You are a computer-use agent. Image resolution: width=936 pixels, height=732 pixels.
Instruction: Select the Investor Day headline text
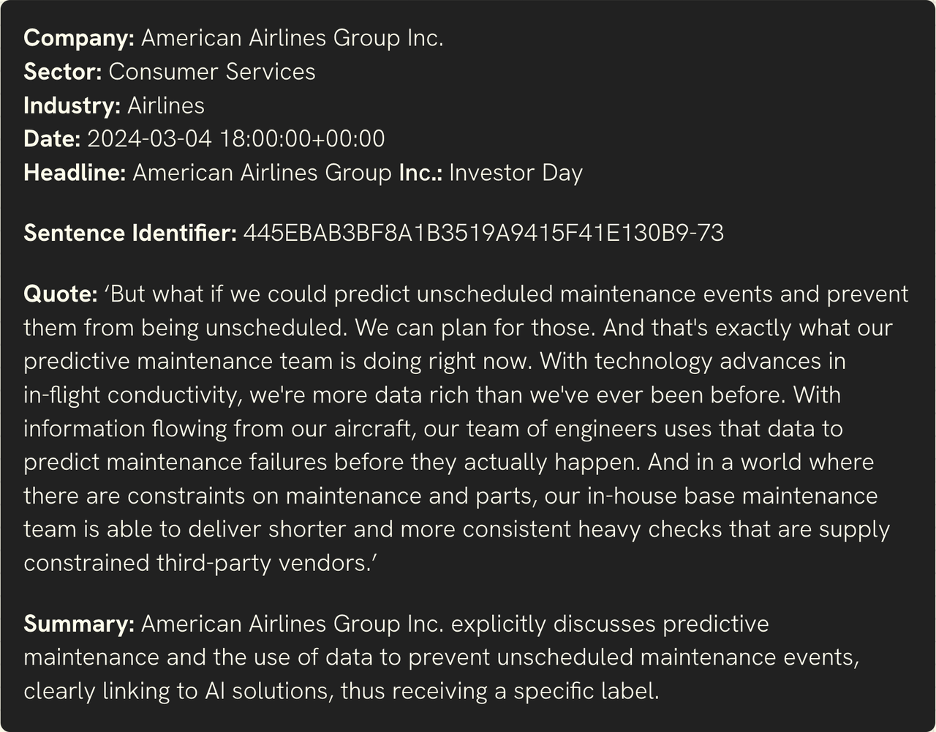[516, 173]
